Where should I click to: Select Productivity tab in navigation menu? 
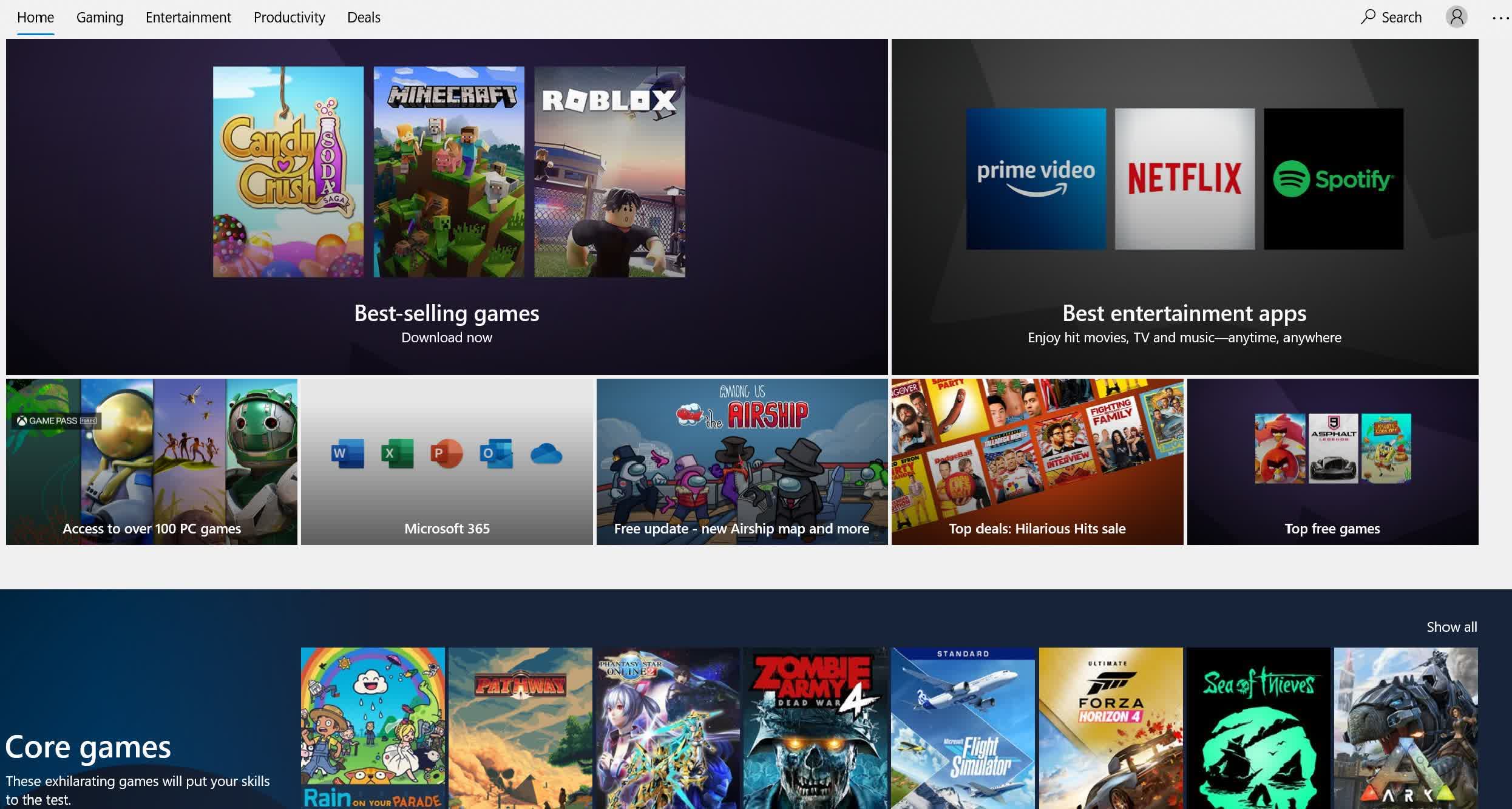[289, 17]
